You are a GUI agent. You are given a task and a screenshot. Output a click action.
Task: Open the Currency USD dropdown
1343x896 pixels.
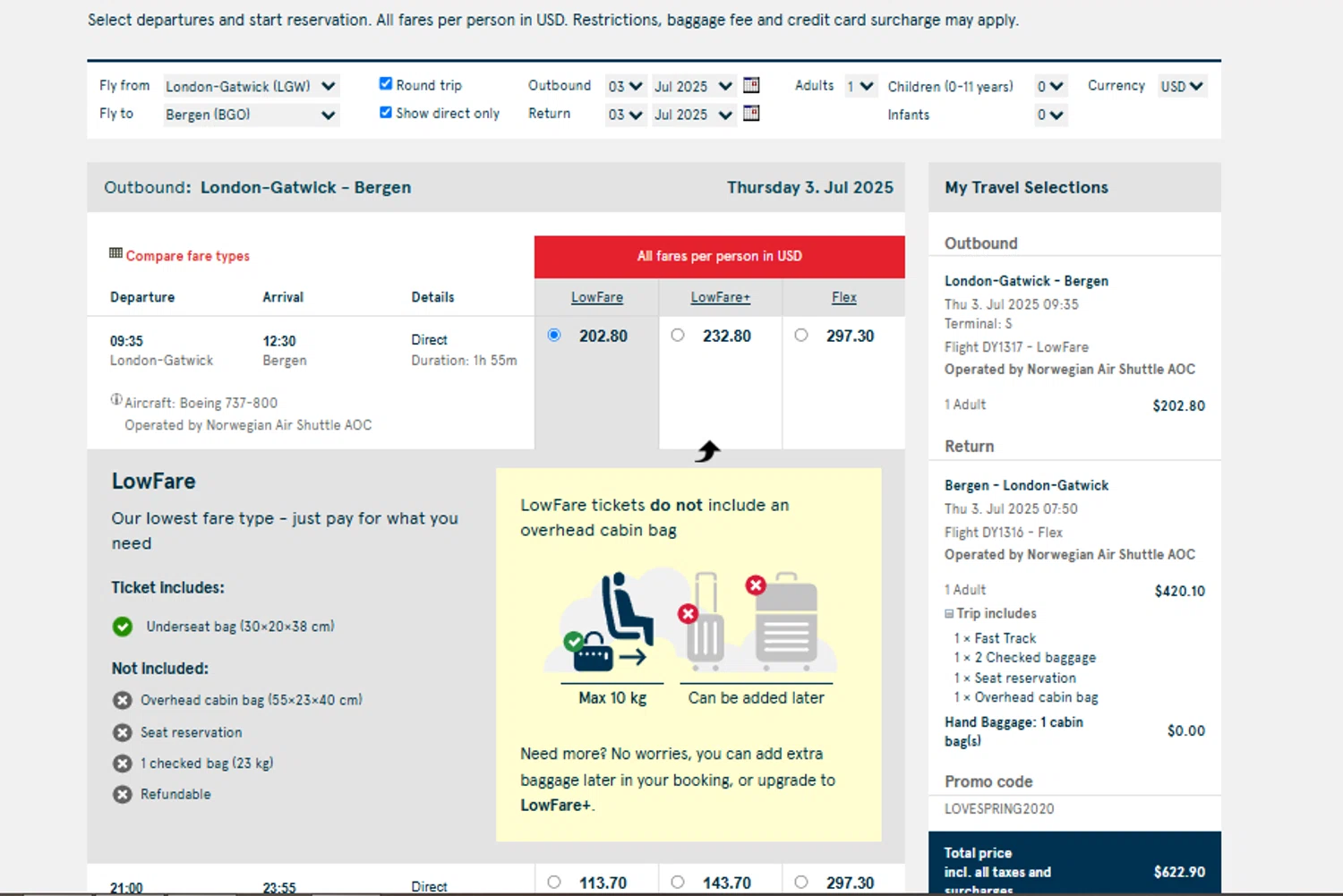click(1182, 86)
